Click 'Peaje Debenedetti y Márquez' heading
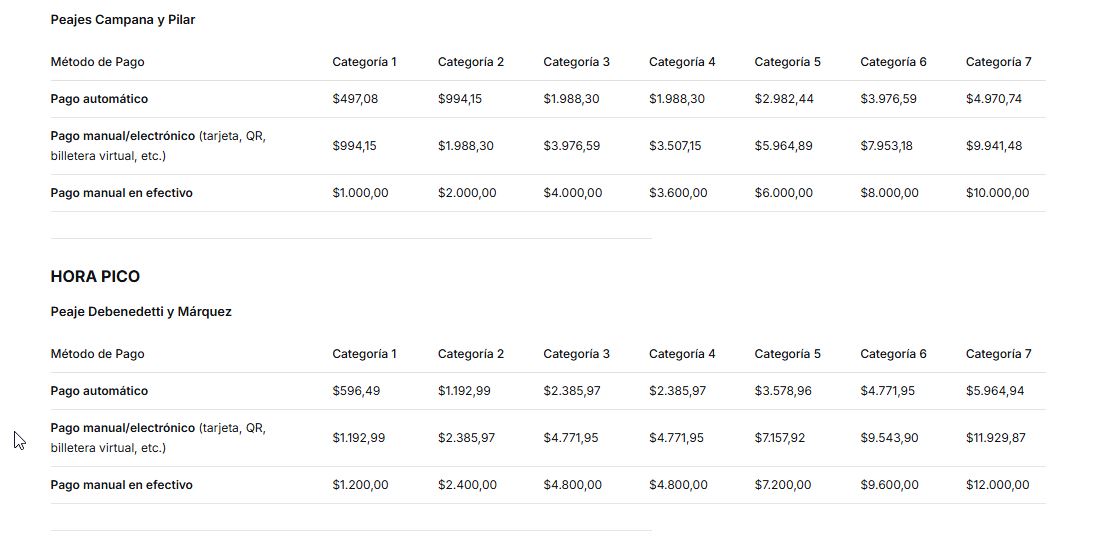Viewport: 1101px width, 554px height. coord(141,312)
